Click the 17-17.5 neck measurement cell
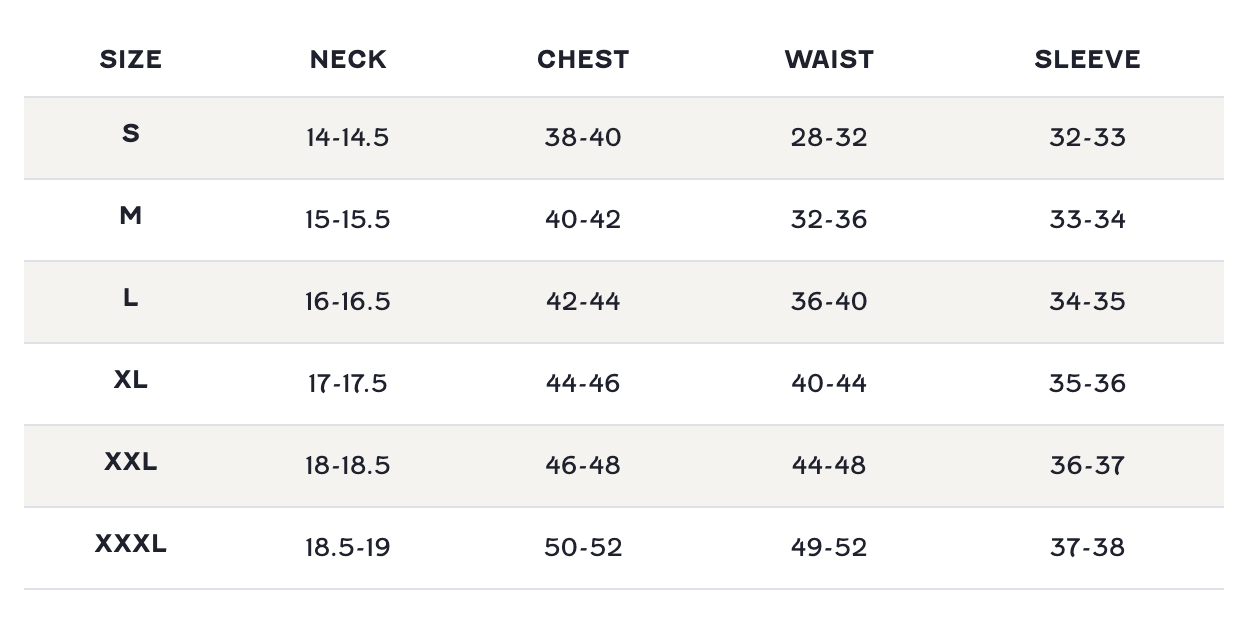This screenshot has width=1256, height=632. coord(348,384)
